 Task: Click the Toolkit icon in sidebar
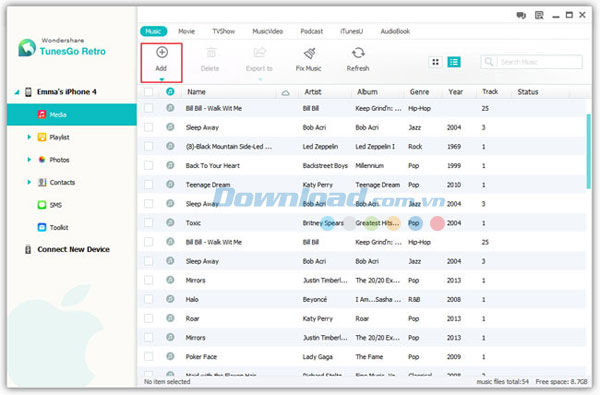pyautogui.click(x=42, y=227)
